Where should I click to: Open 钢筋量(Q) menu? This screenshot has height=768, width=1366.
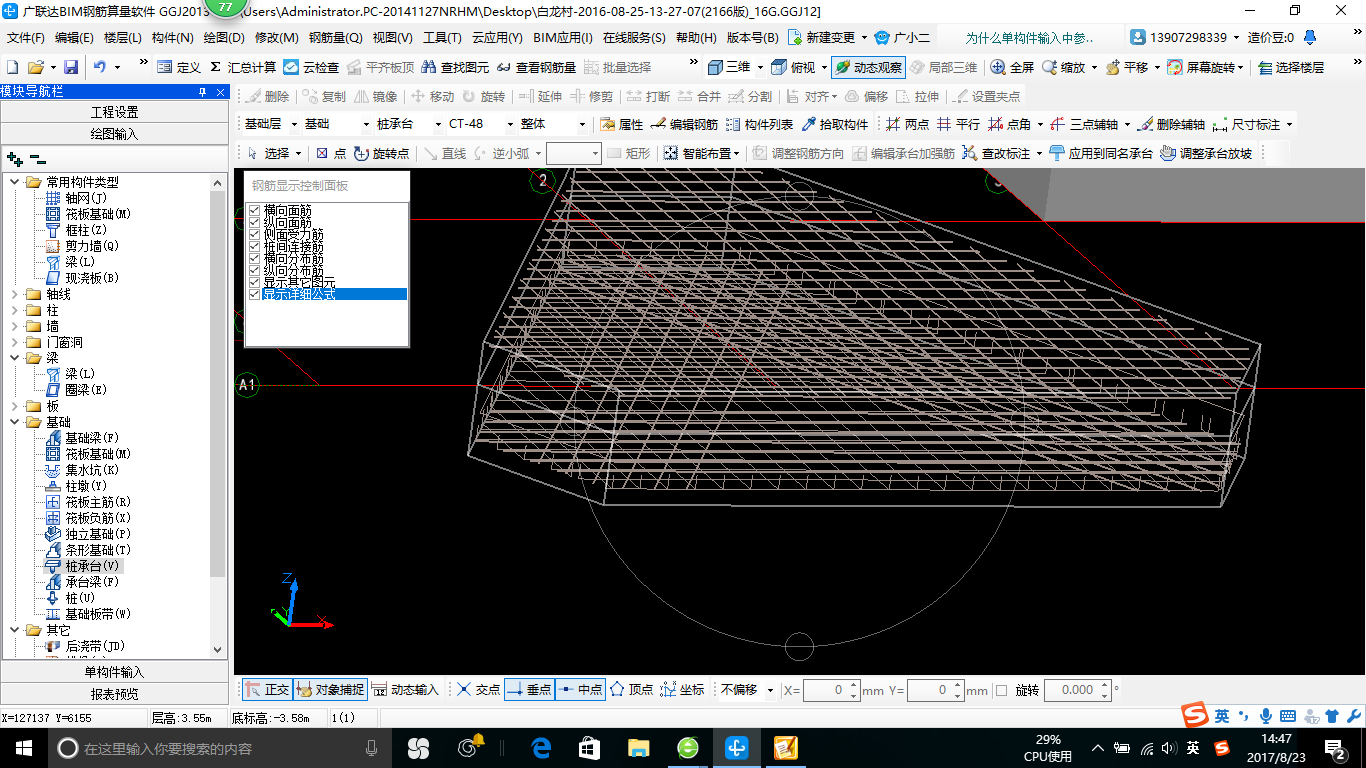click(x=335, y=38)
